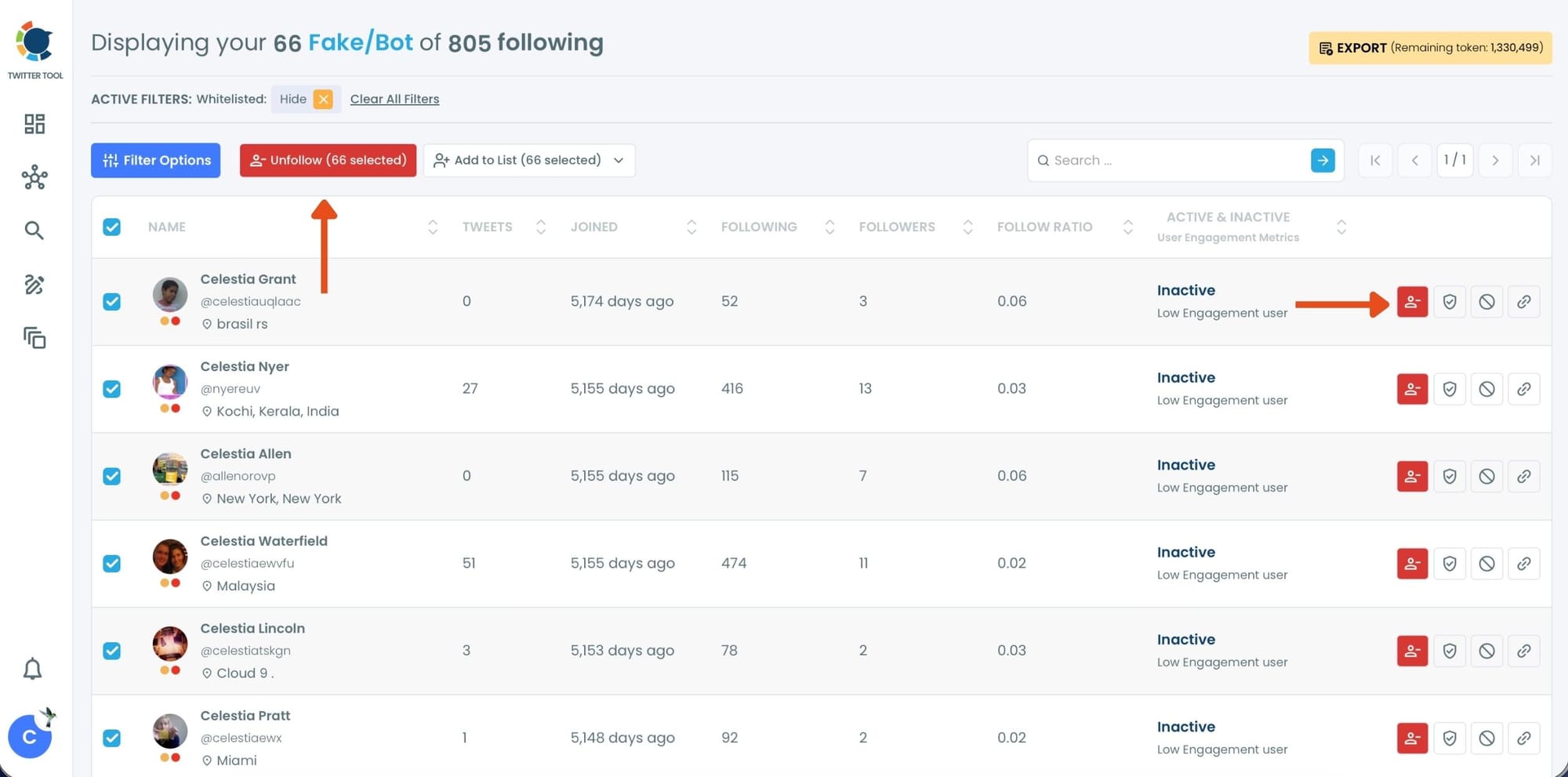
Task: Block Celestia Allen using the block icon
Action: pos(1486,477)
